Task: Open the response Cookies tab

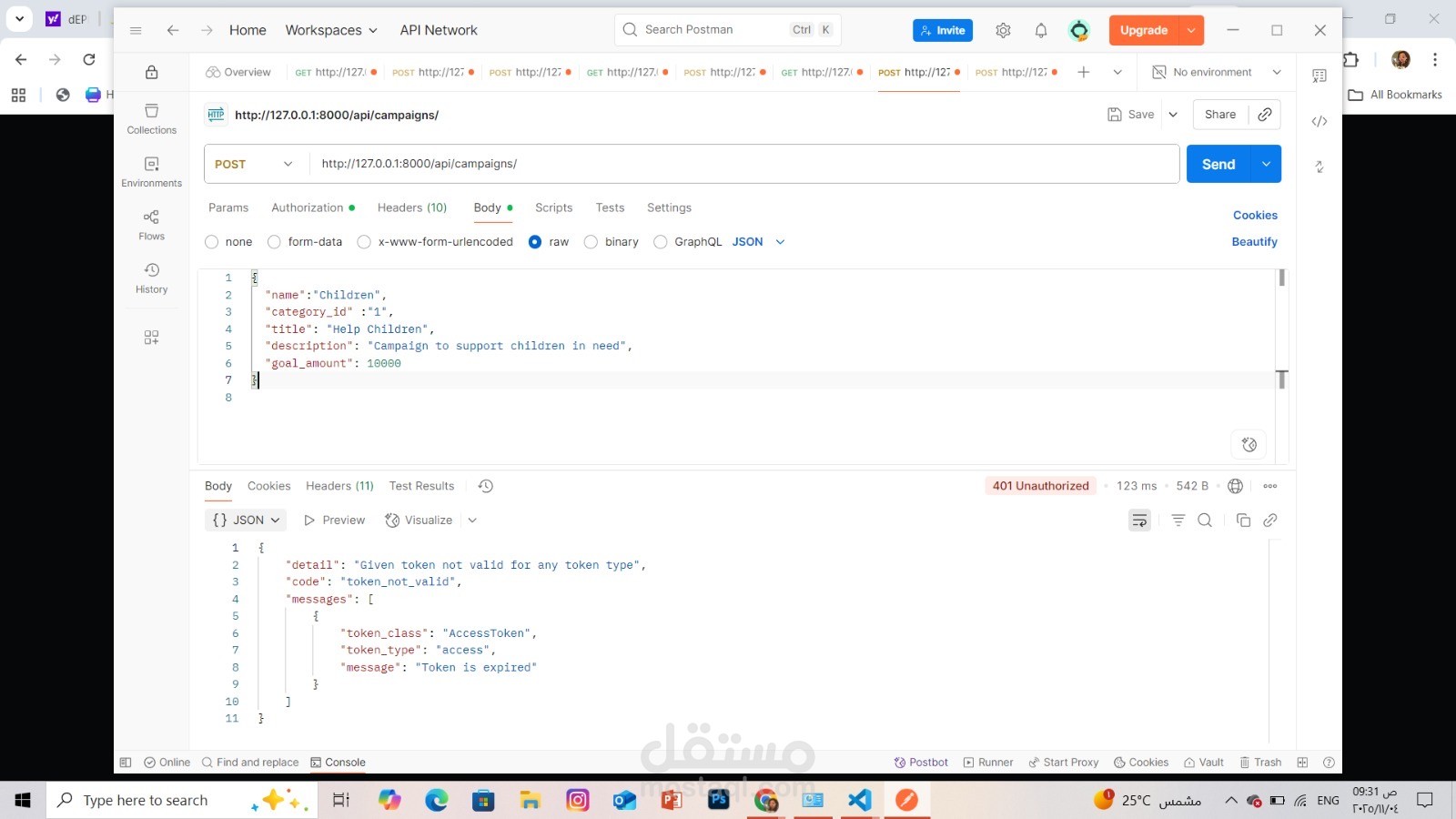Action: pyautogui.click(x=269, y=486)
